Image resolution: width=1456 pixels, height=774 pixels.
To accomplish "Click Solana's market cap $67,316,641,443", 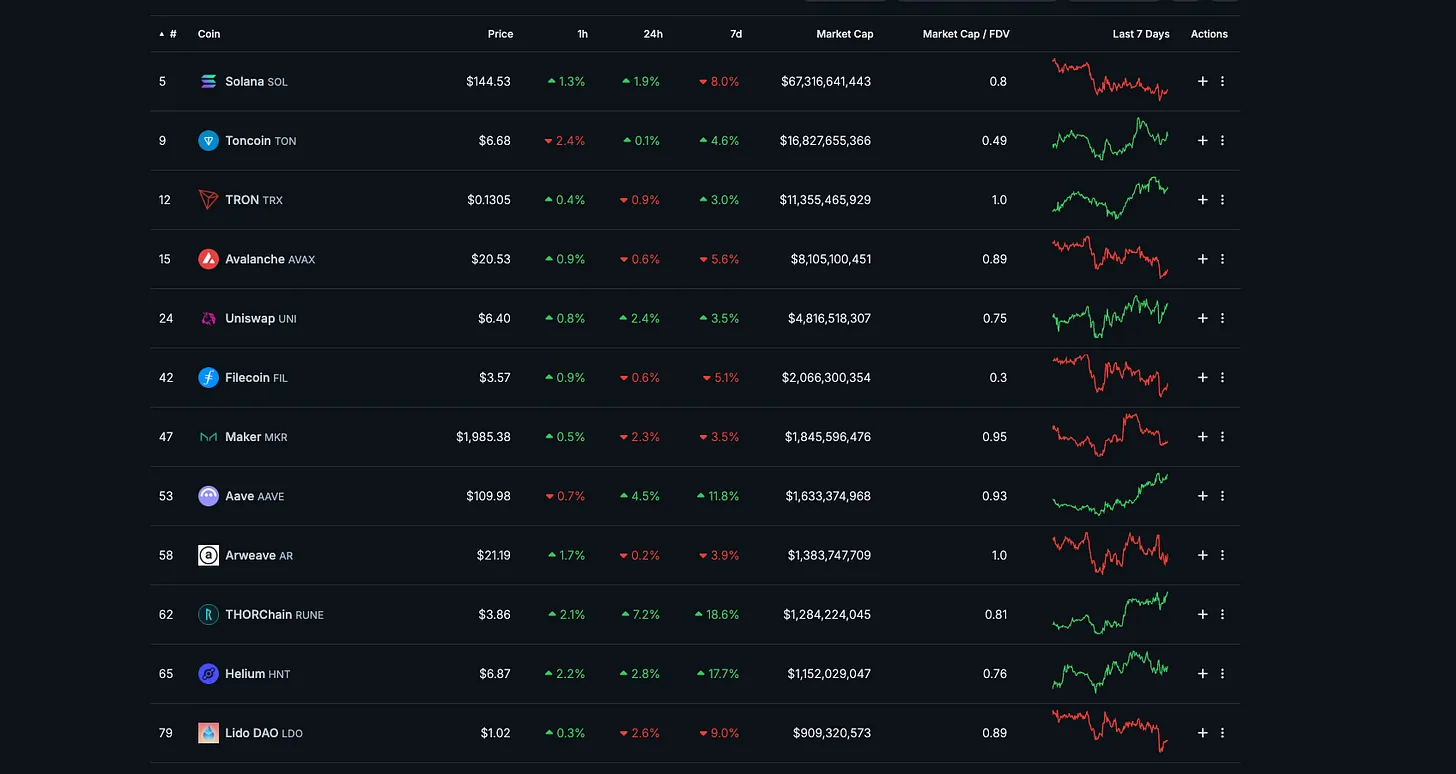I will click(x=826, y=82).
